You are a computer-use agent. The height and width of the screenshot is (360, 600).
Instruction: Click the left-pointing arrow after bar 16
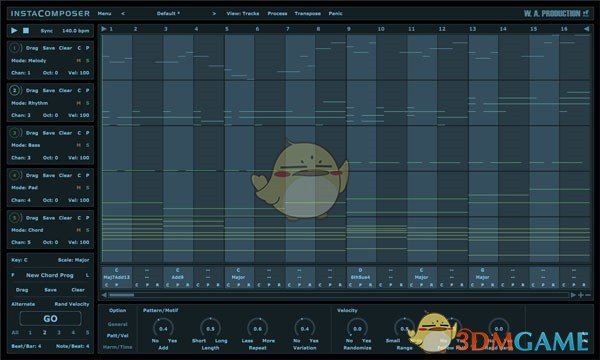(586, 29)
